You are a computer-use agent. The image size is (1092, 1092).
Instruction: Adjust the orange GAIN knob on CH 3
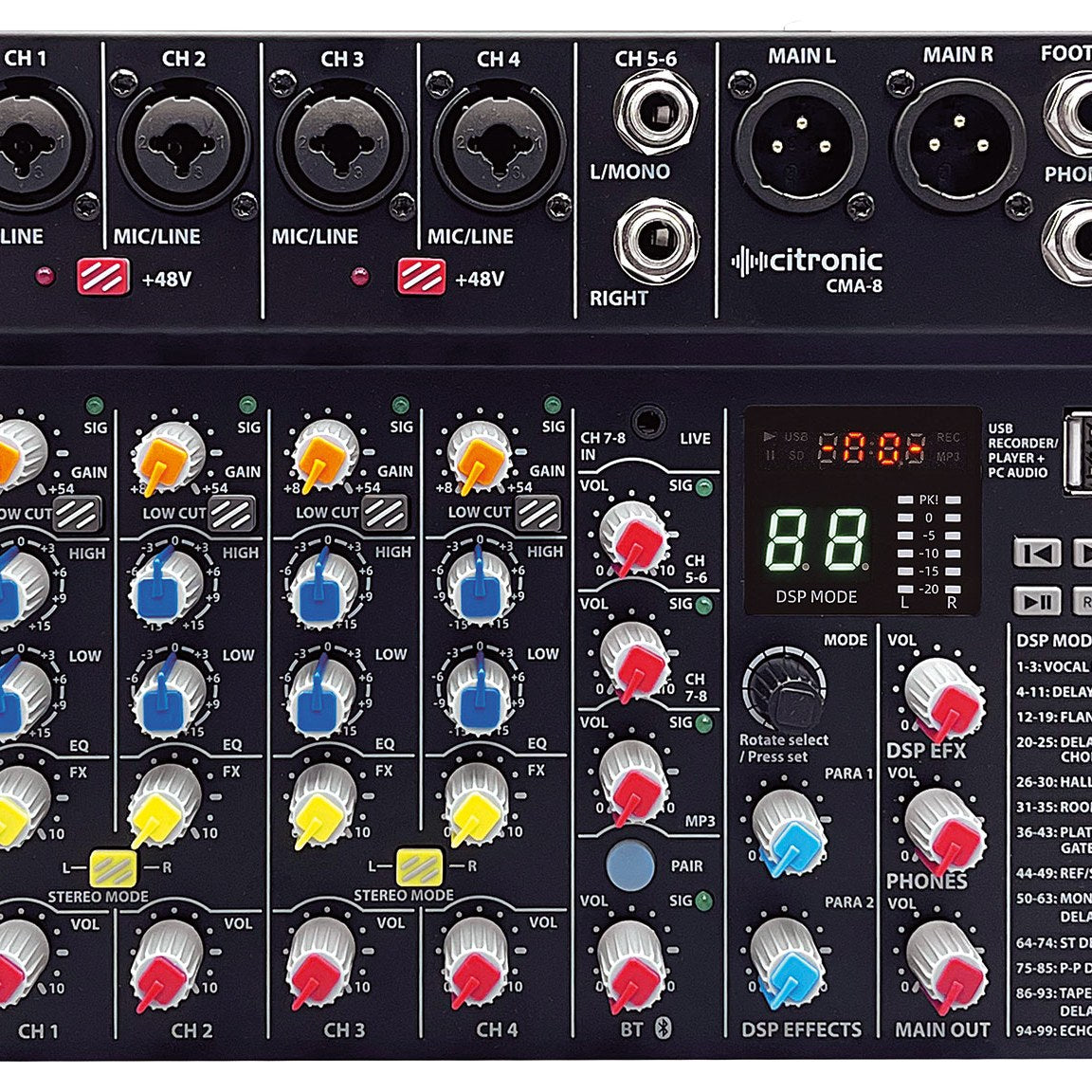pos(322,459)
